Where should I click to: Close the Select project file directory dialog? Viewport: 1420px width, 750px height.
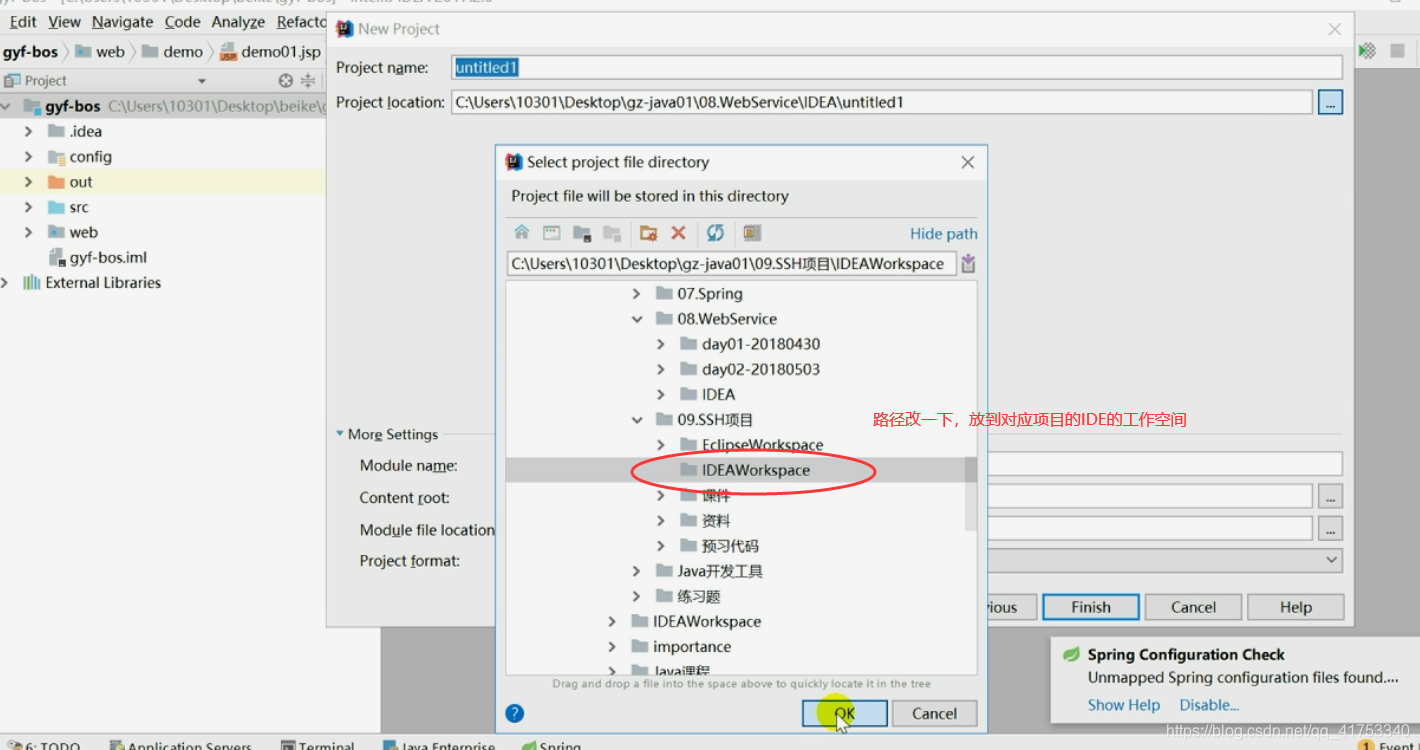(x=967, y=162)
